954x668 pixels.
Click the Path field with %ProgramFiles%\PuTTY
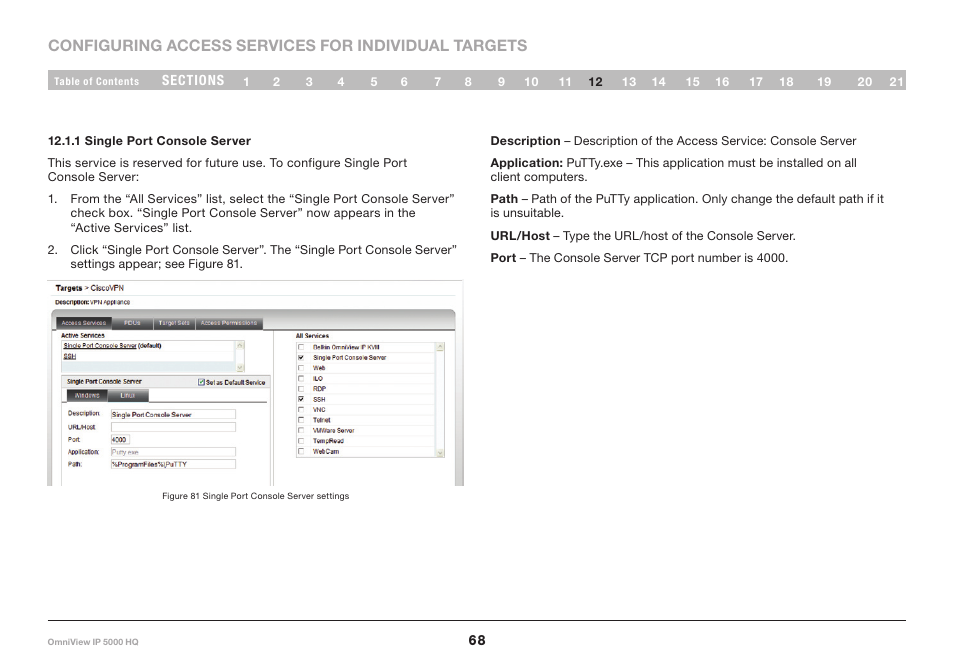pos(173,464)
